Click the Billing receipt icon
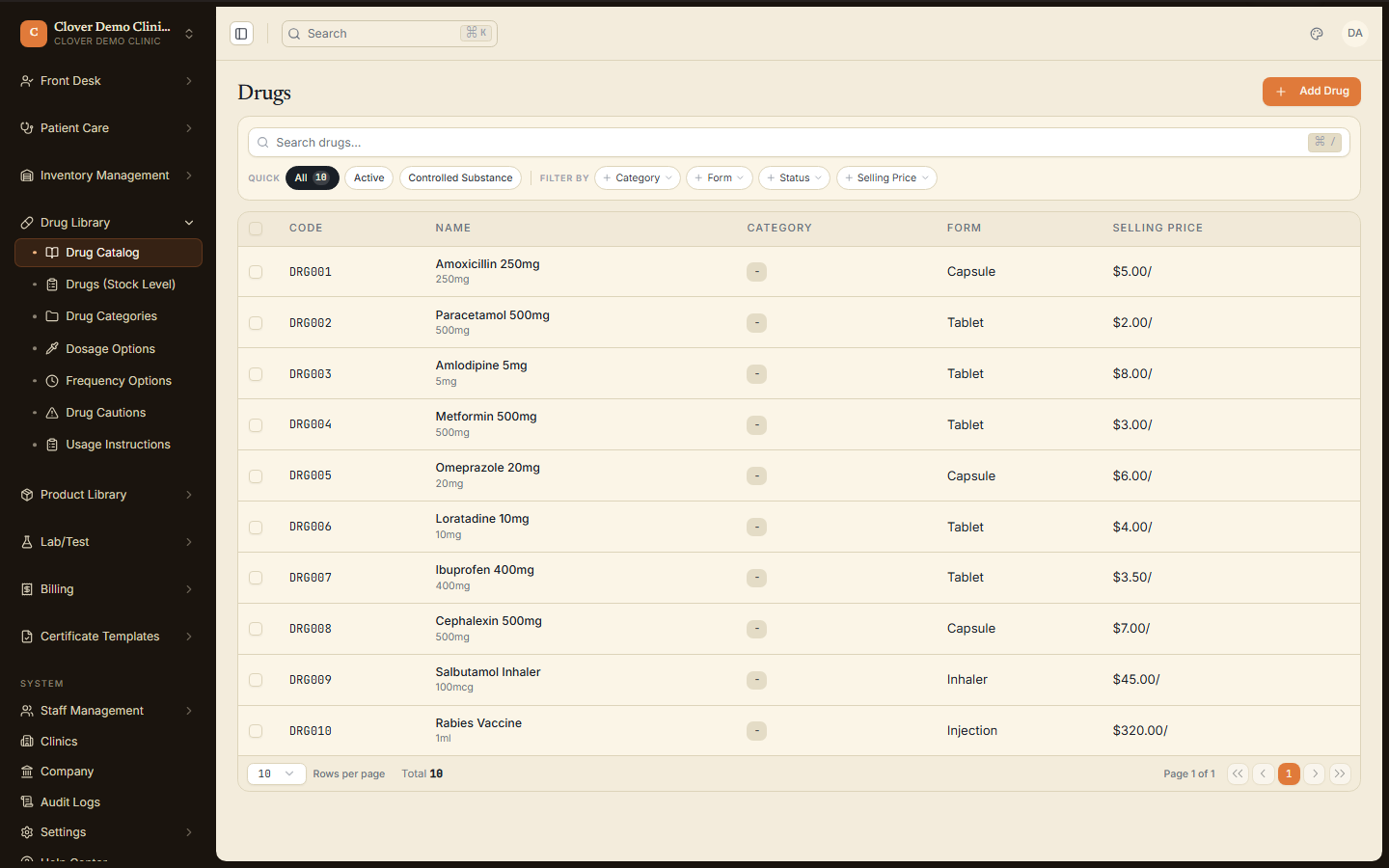Screen dimensions: 1389x868 pos(27,589)
